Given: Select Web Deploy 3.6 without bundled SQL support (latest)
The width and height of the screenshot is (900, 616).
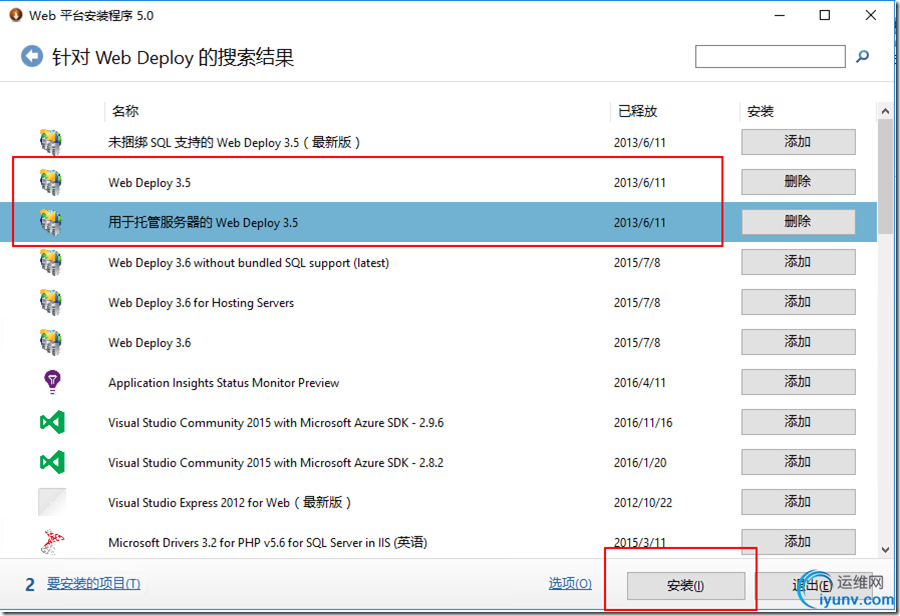Looking at the screenshot, I should [x=249, y=263].
